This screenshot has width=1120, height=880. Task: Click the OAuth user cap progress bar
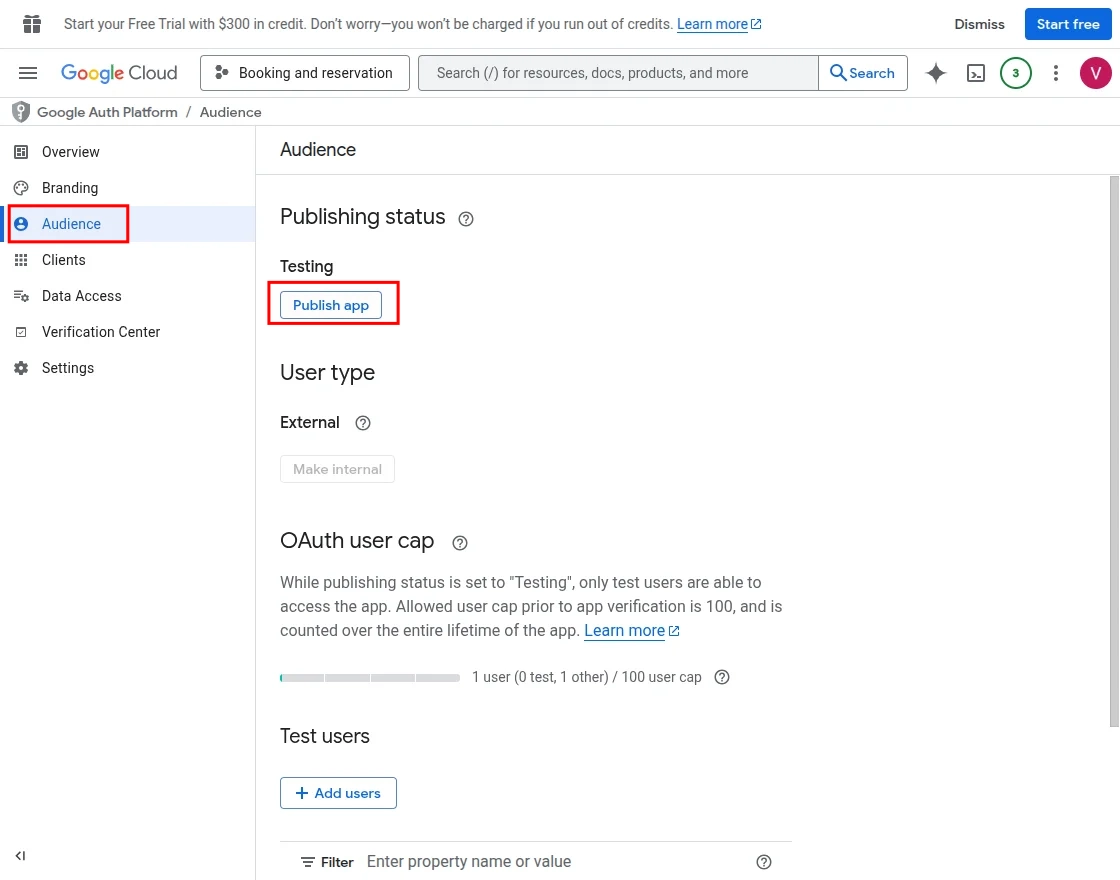pos(369,677)
